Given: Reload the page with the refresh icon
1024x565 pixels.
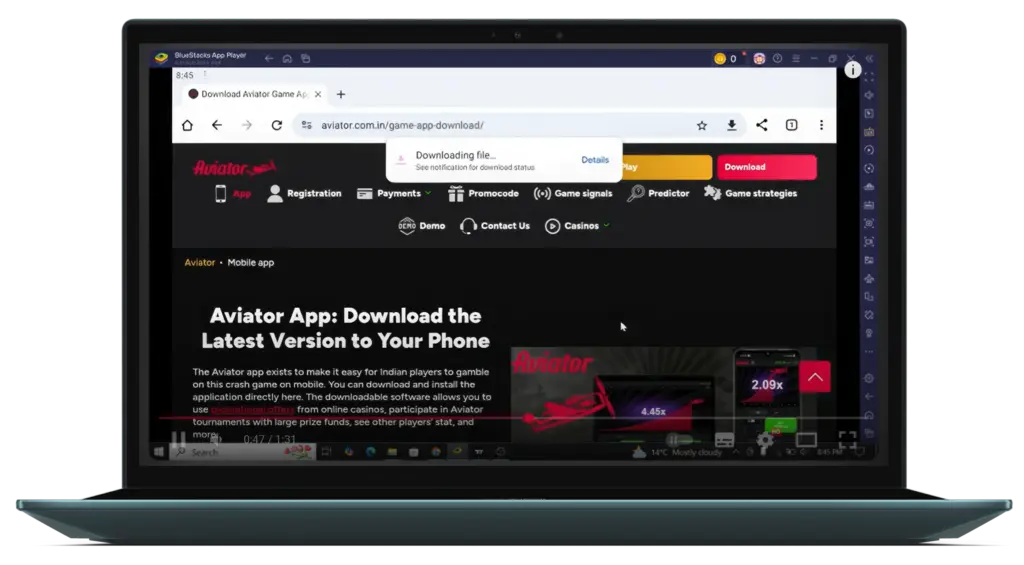Looking at the screenshot, I should pyautogui.click(x=276, y=125).
